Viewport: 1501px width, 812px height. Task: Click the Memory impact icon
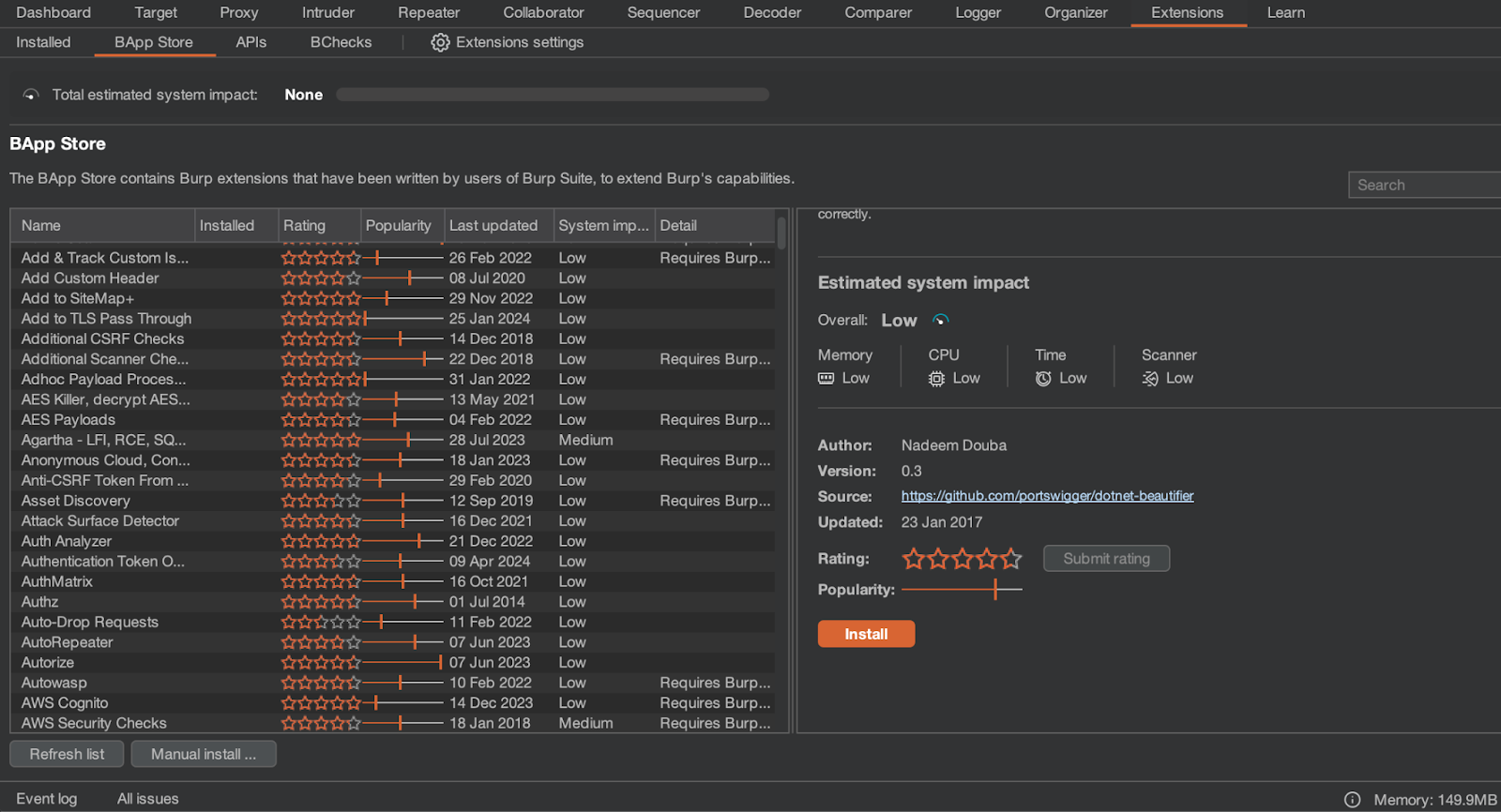[x=826, y=378]
